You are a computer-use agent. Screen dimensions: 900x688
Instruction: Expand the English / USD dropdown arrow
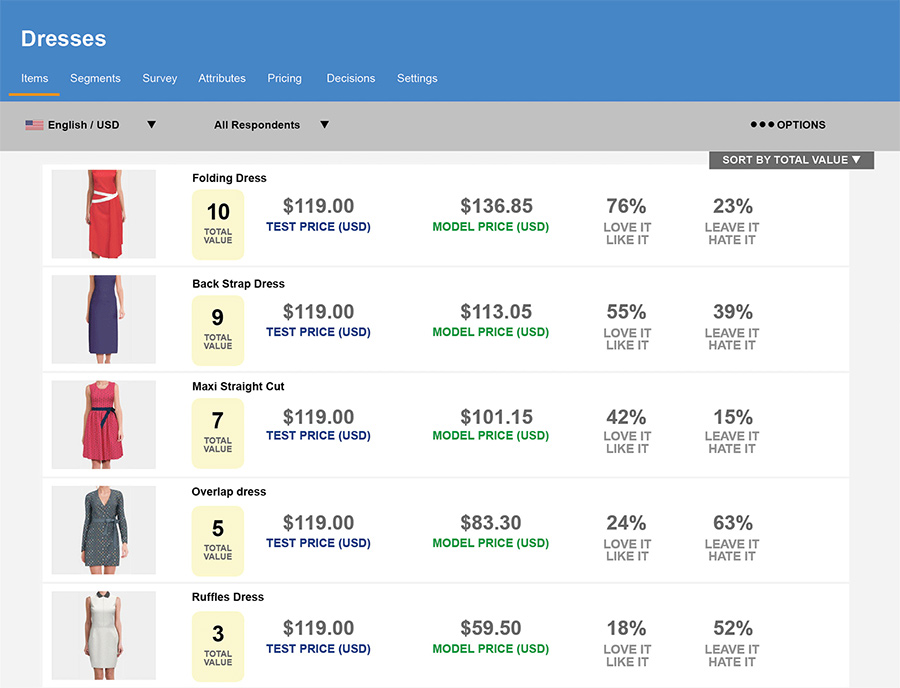[x=152, y=125]
